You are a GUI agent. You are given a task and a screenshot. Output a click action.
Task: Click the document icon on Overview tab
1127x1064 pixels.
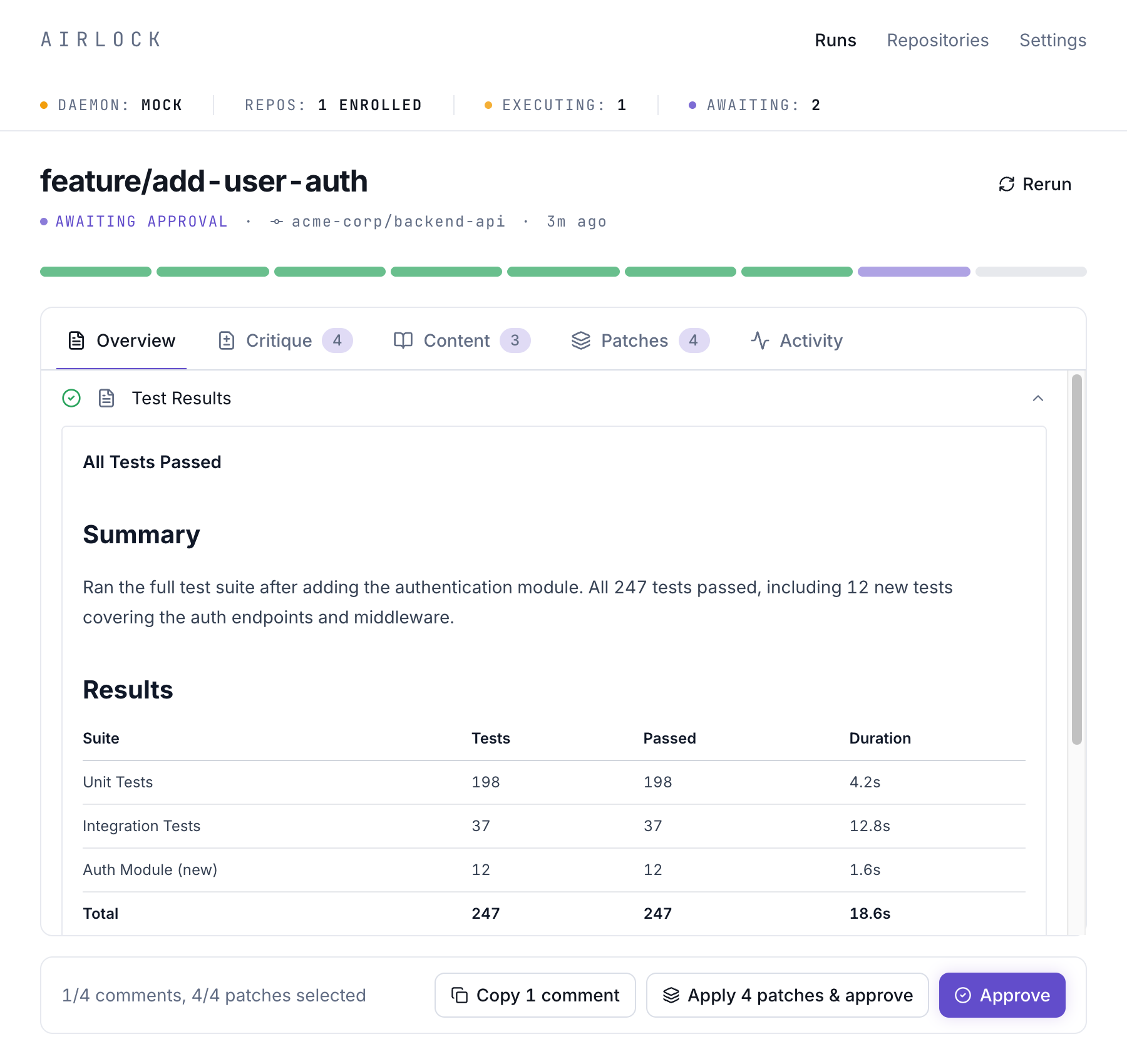(x=75, y=340)
